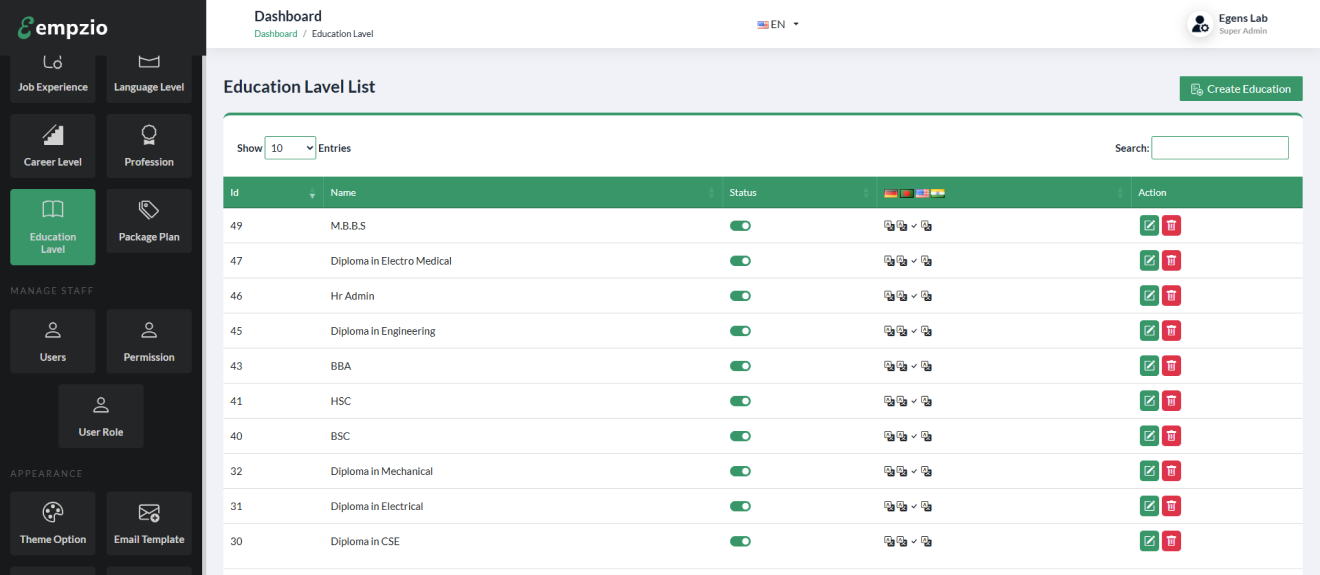Image resolution: width=1320 pixels, height=575 pixels.
Task: Open the Show entries count dropdown
Action: [290, 148]
